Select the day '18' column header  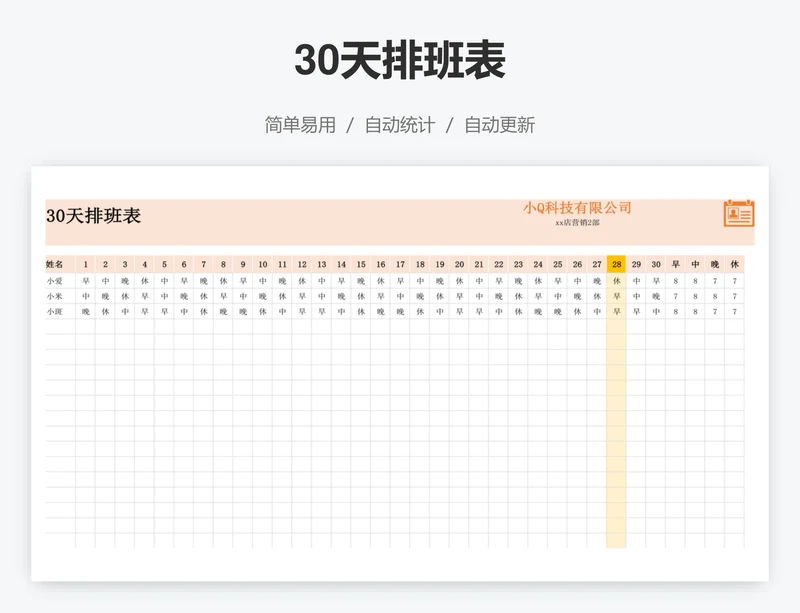[420, 264]
